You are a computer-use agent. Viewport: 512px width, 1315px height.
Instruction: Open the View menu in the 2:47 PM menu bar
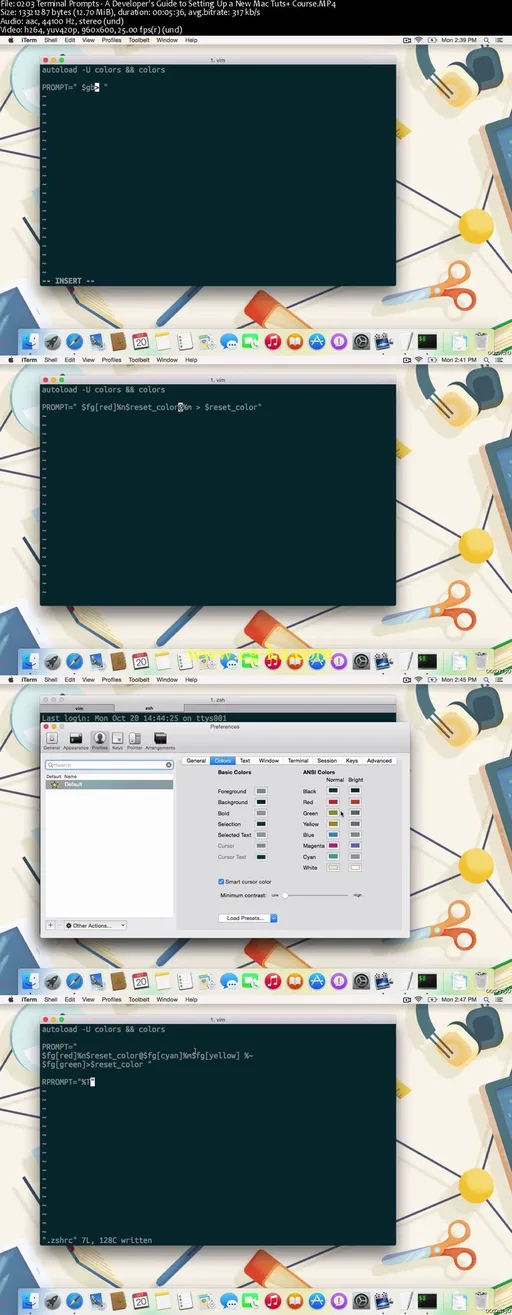[x=89, y=999]
